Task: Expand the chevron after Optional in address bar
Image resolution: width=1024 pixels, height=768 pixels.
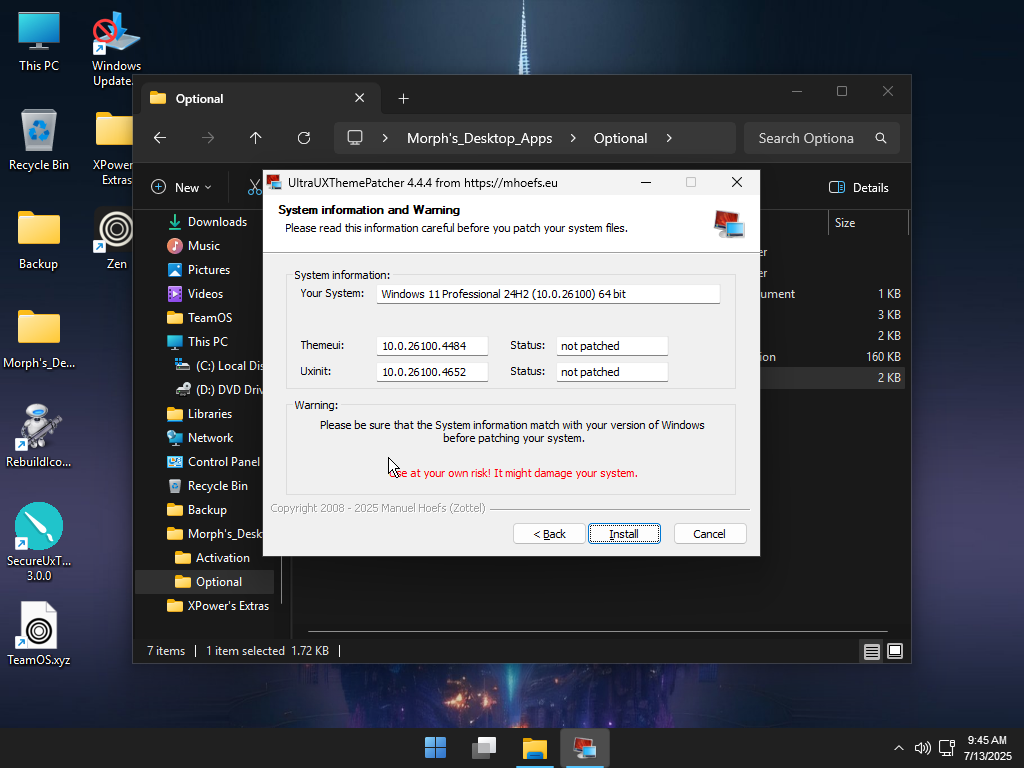Action: point(669,138)
